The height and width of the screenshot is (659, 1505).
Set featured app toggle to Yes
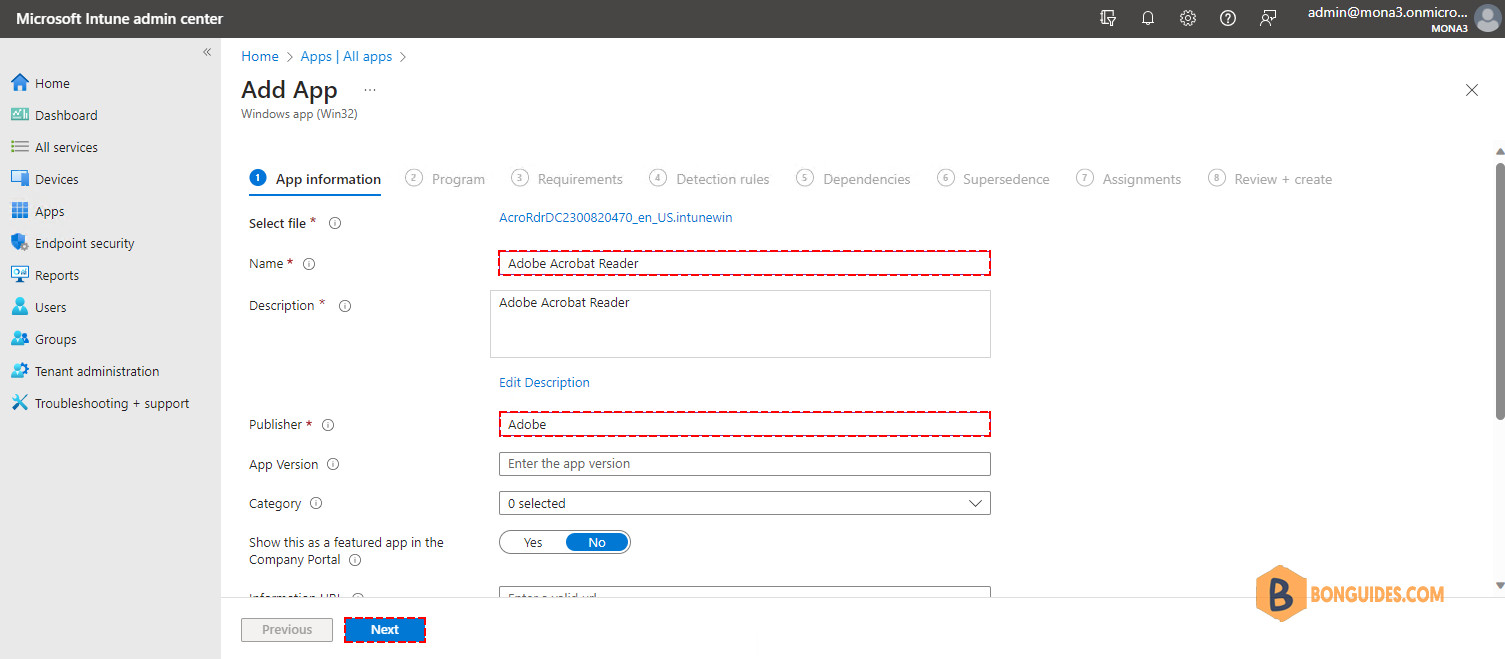pyautogui.click(x=533, y=542)
